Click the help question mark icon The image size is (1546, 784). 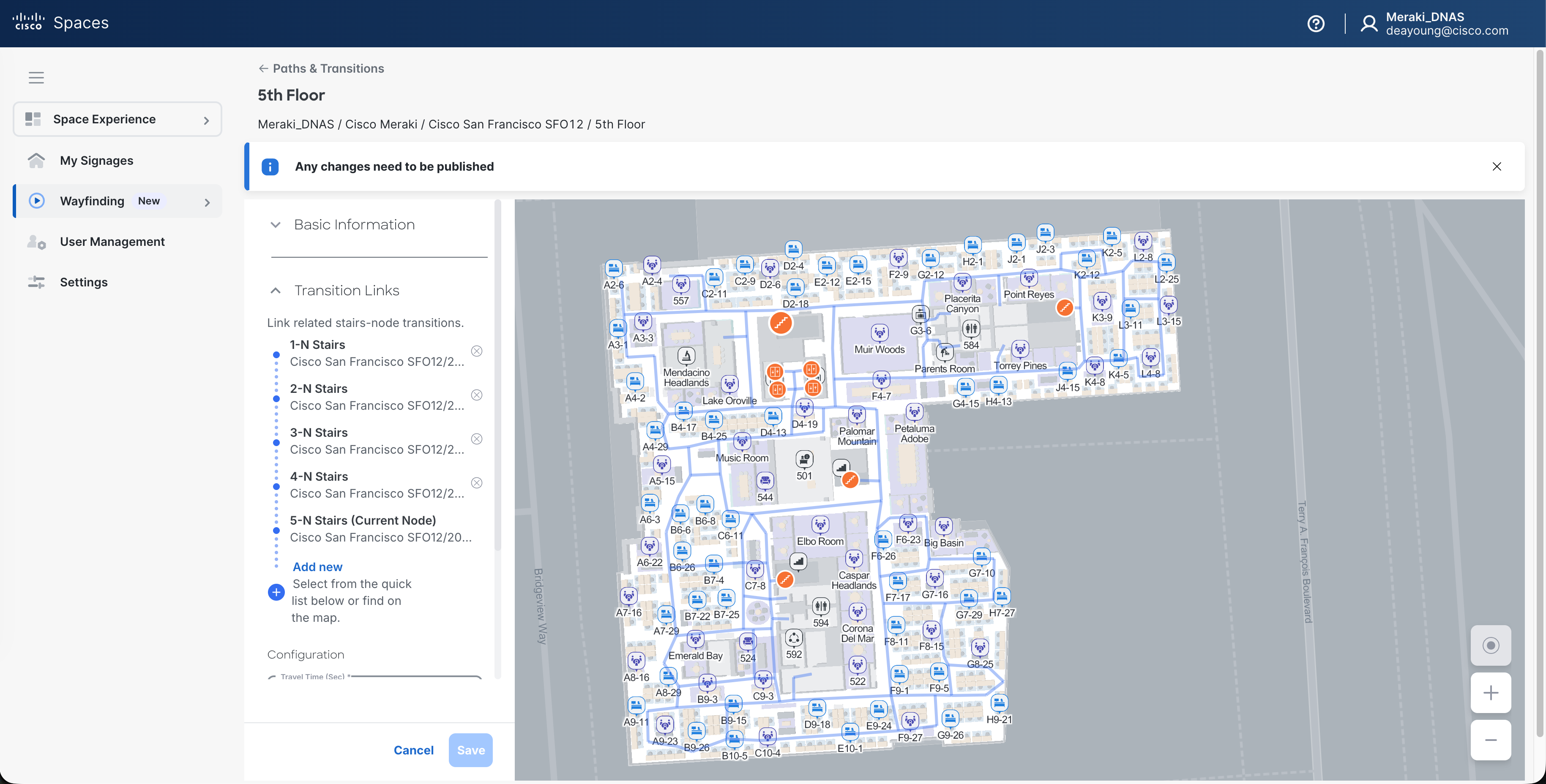pyautogui.click(x=1316, y=23)
